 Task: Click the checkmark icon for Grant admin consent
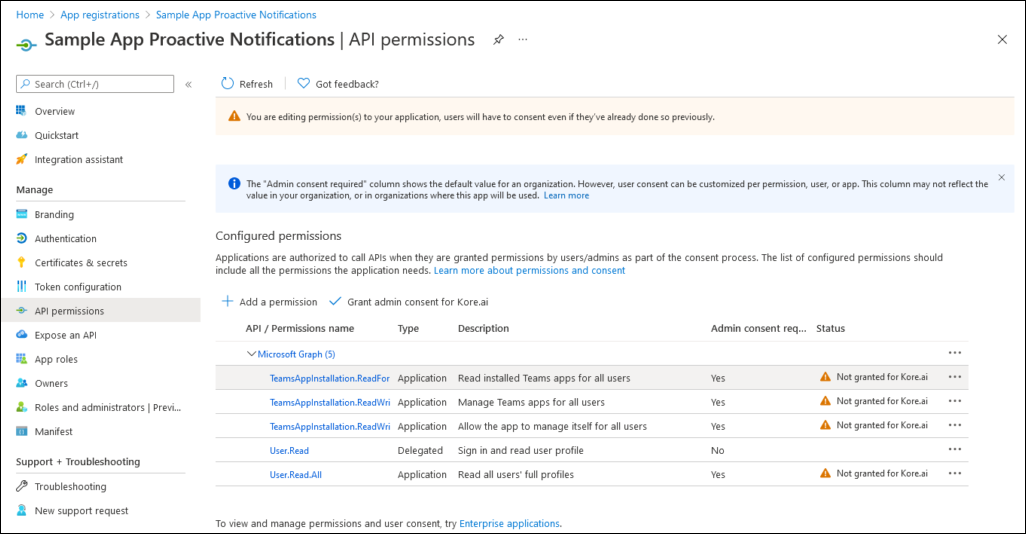pyautogui.click(x=335, y=301)
